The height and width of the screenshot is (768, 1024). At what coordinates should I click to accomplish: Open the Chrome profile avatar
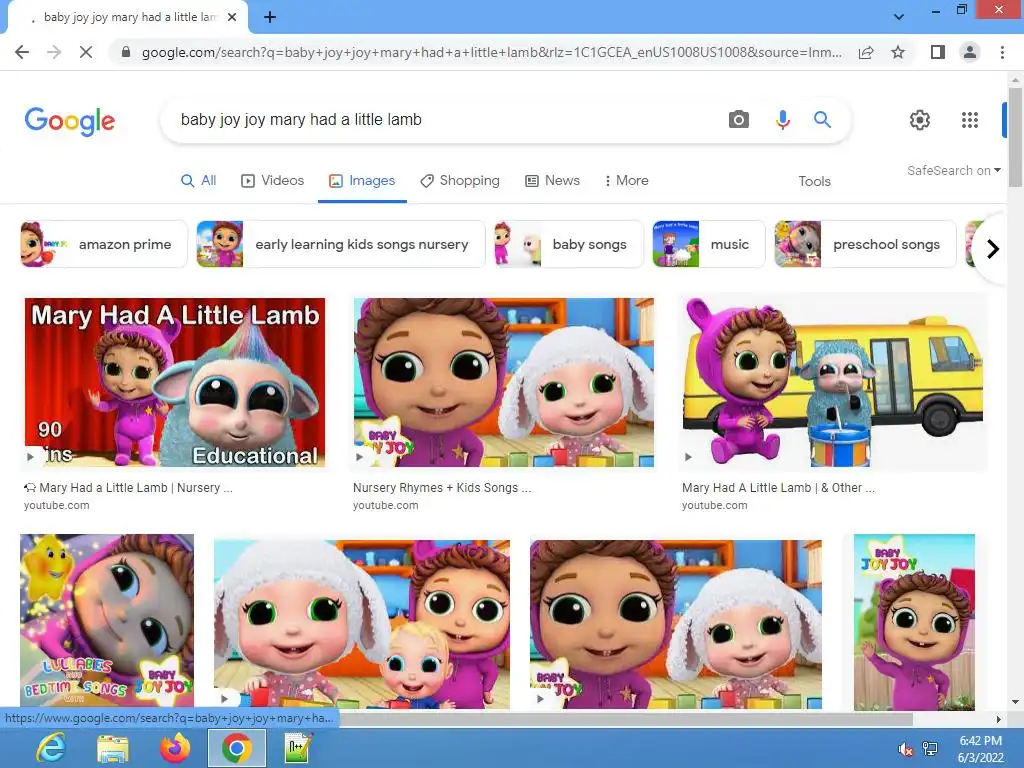pyautogui.click(x=970, y=52)
